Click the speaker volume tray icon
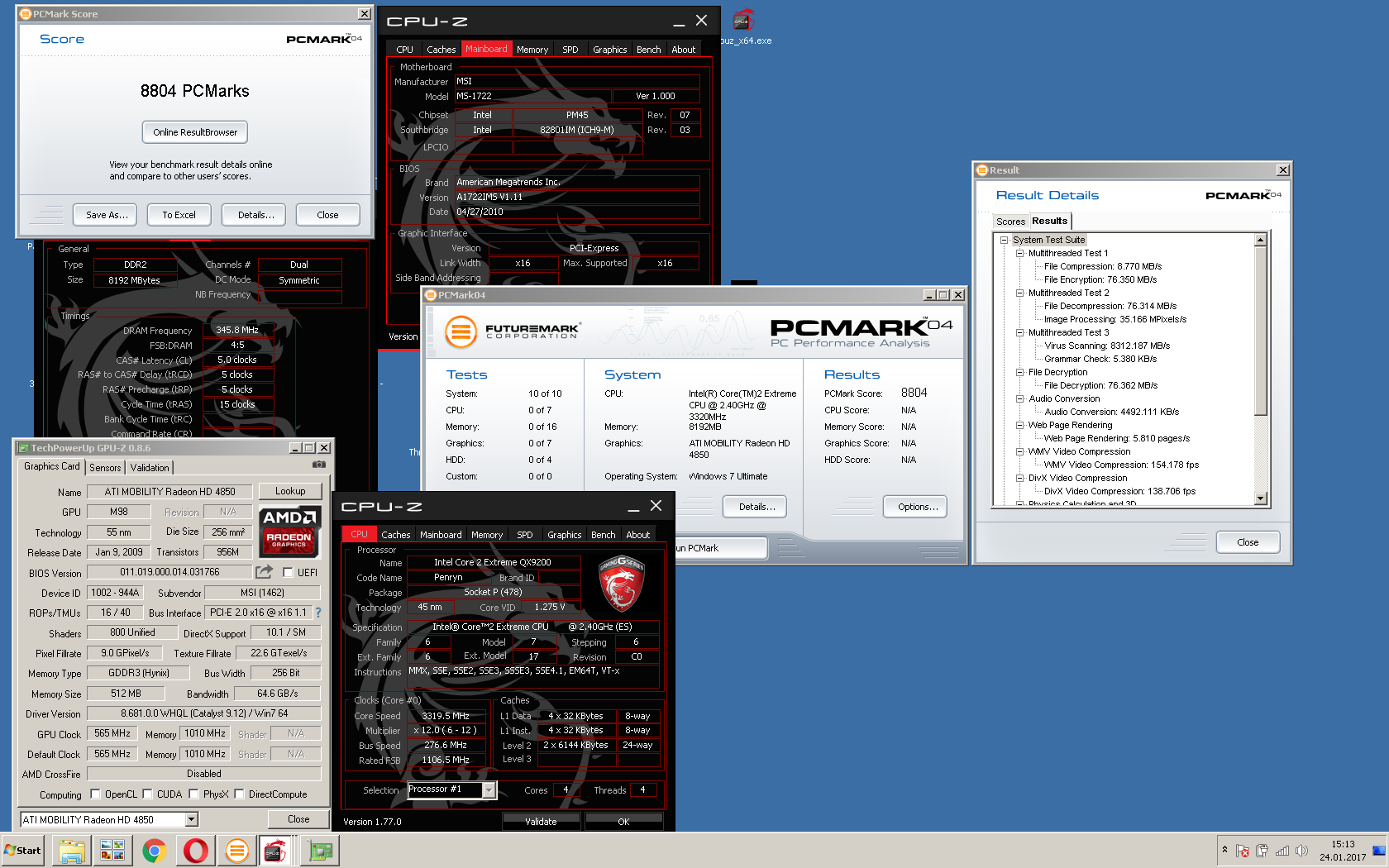 [1301, 851]
